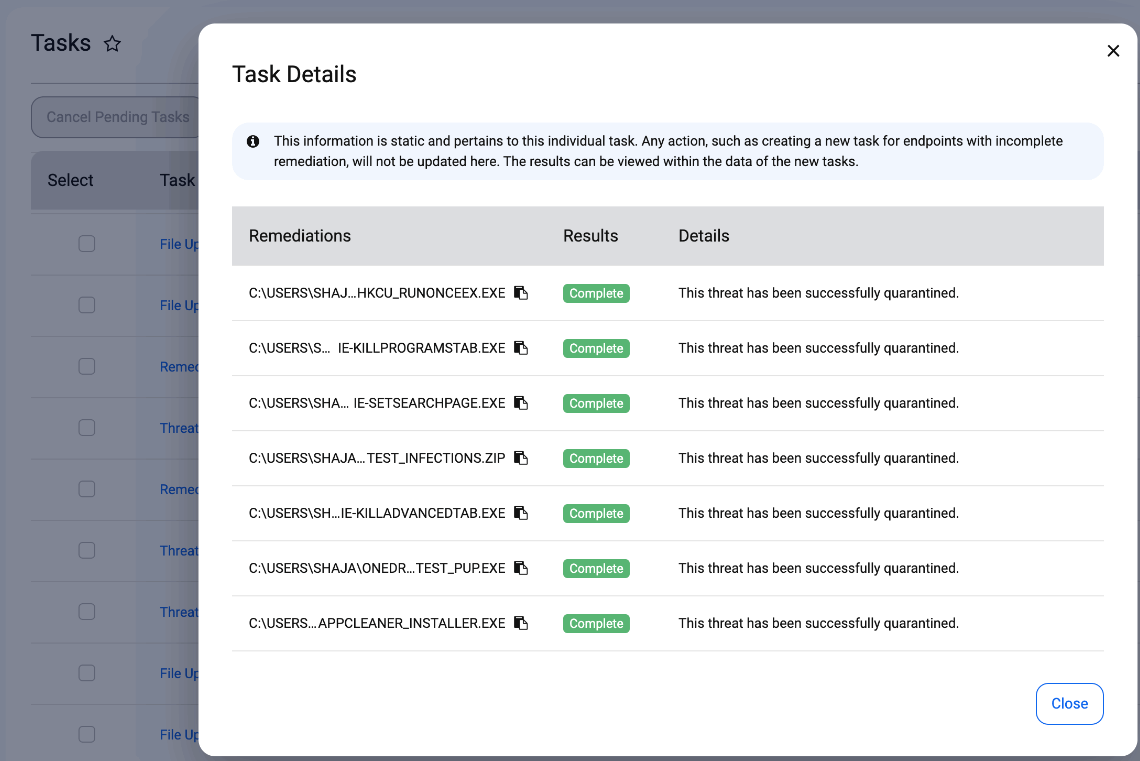Click Complete badge for TEST_PUP.EXE
Screen dimensions: 1140x761
click(596, 568)
